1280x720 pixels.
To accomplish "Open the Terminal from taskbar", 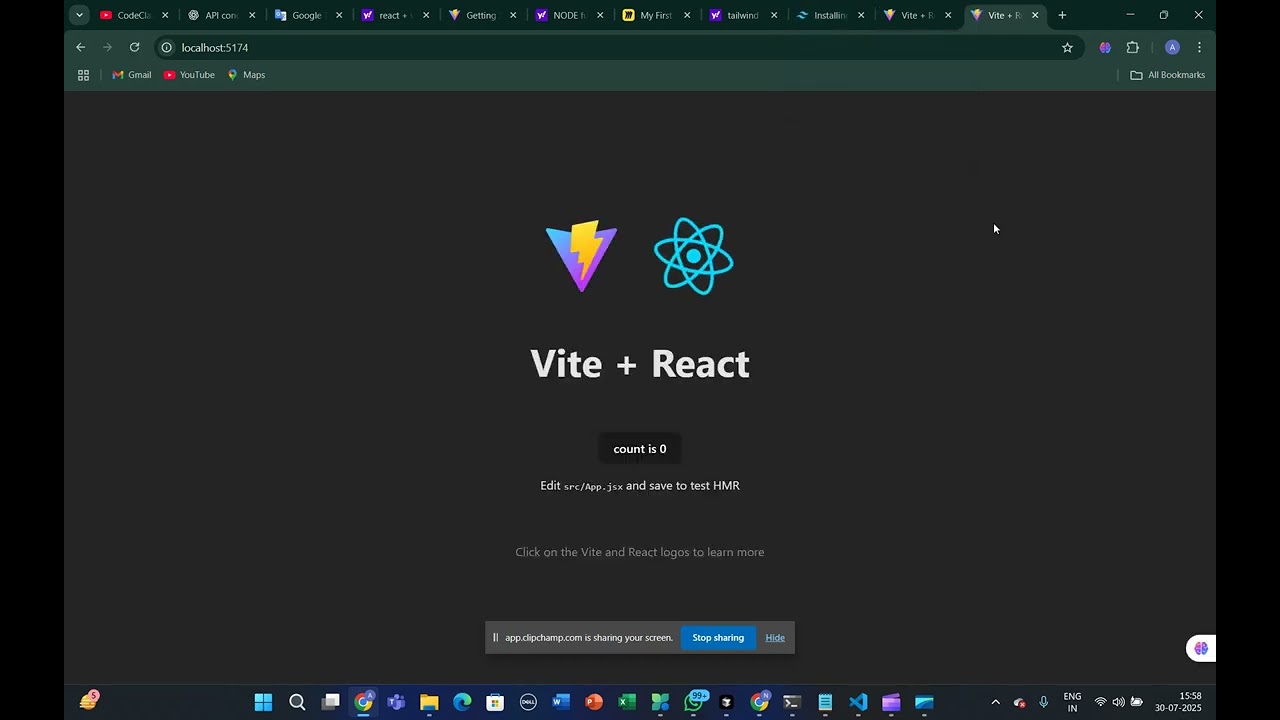I will click(x=792, y=702).
